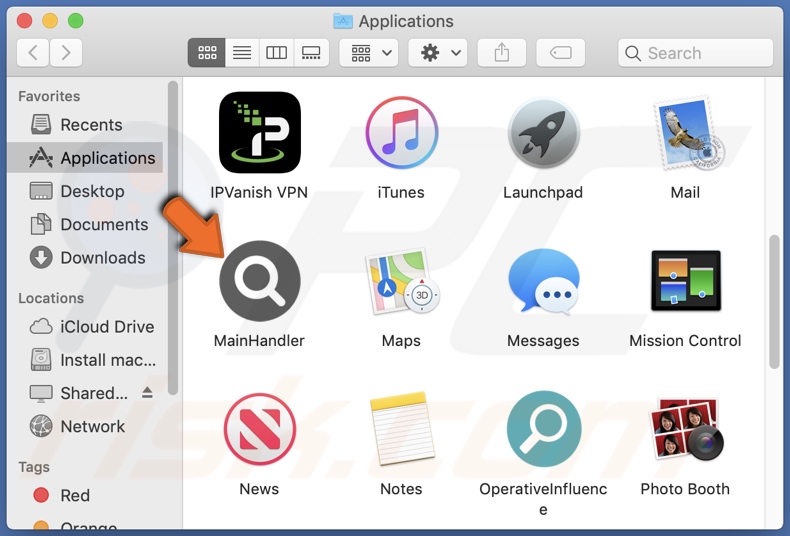Select the Launchpad rocket icon
This screenshot has height=536, width=790.
543,132
